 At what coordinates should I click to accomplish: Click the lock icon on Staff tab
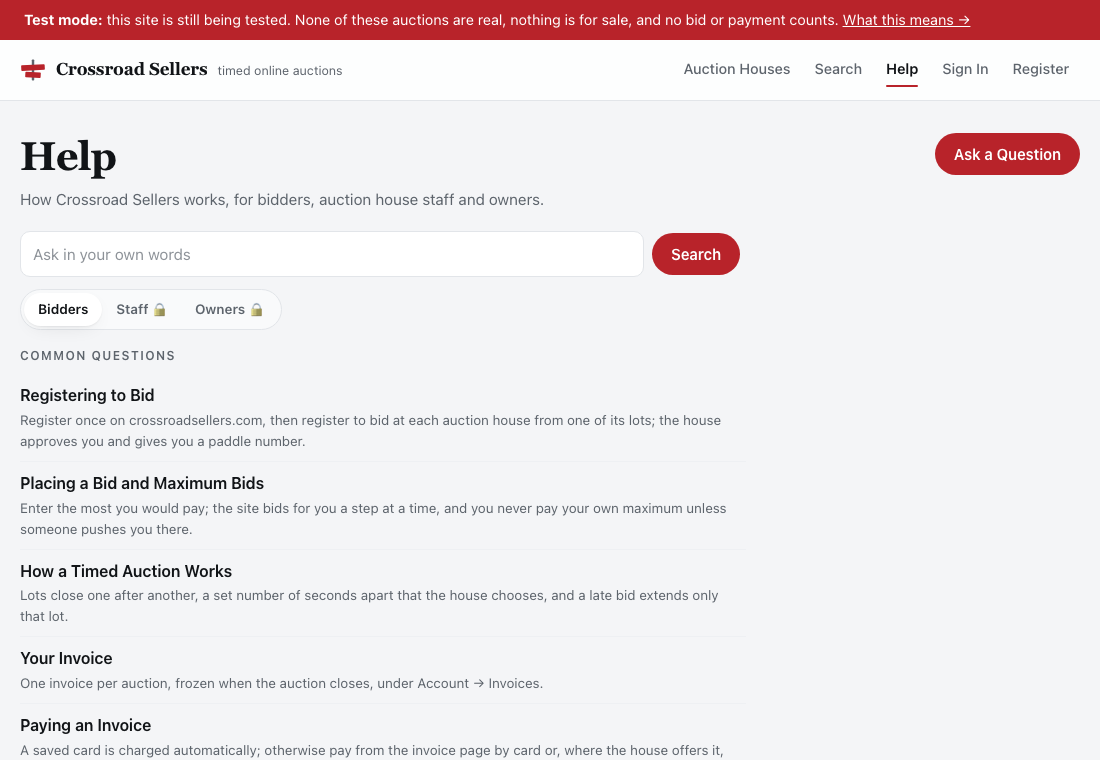(159, 309)
